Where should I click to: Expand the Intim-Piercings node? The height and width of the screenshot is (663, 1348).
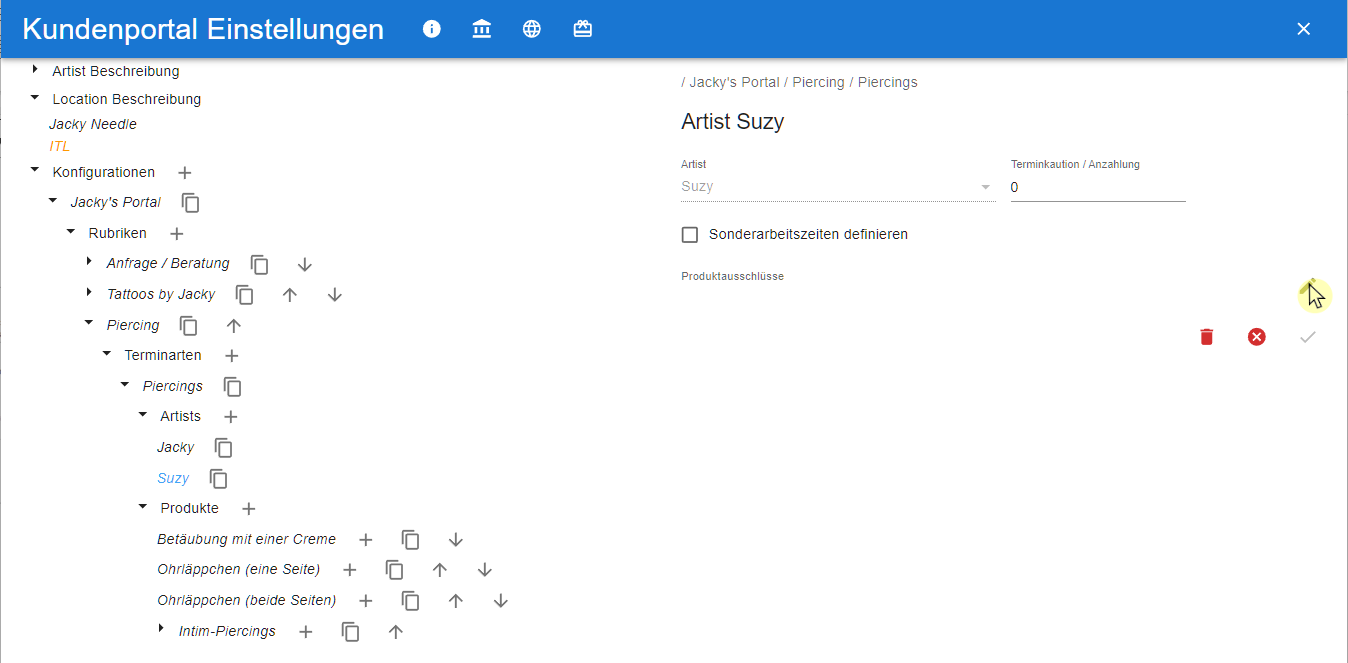161,629
